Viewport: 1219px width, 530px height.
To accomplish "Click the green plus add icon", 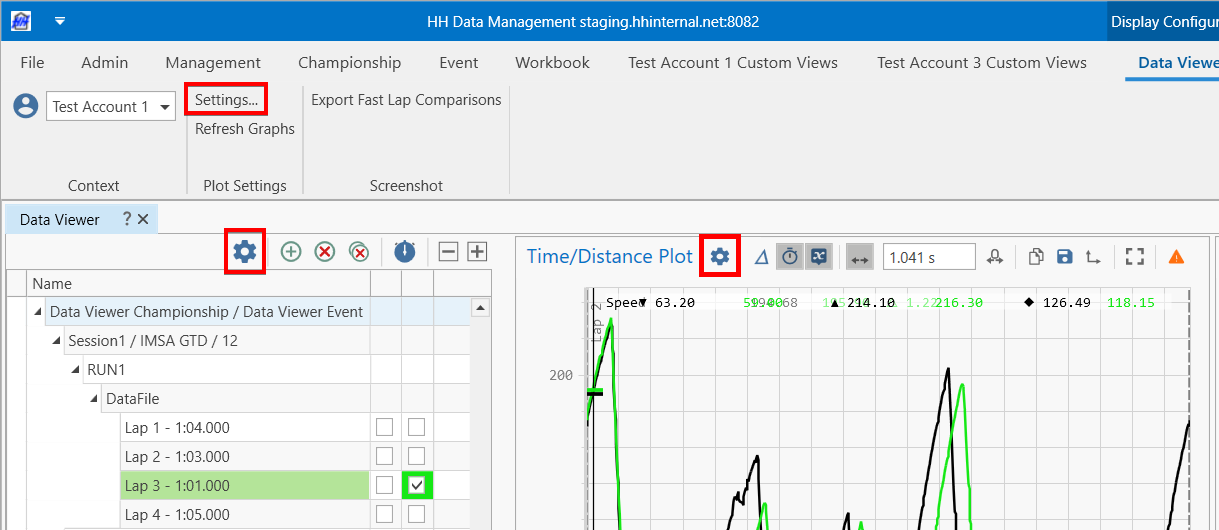I will coord(291,252).
